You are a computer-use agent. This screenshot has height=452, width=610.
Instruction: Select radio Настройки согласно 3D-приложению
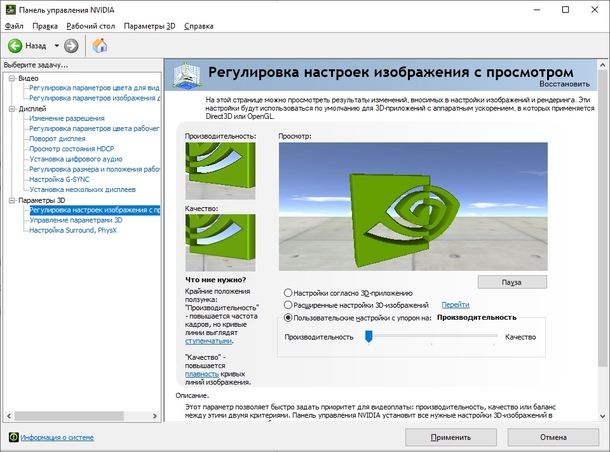(288, 293)
